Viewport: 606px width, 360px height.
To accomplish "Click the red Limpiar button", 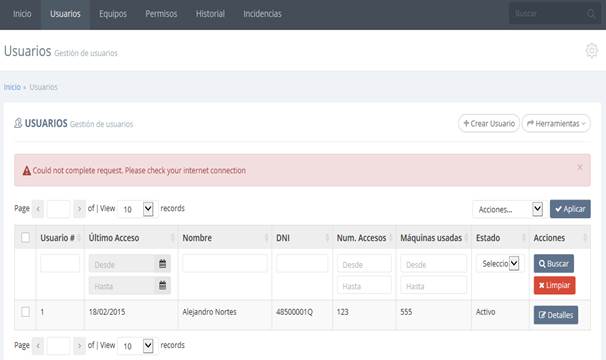I will (x=554, y=285).
